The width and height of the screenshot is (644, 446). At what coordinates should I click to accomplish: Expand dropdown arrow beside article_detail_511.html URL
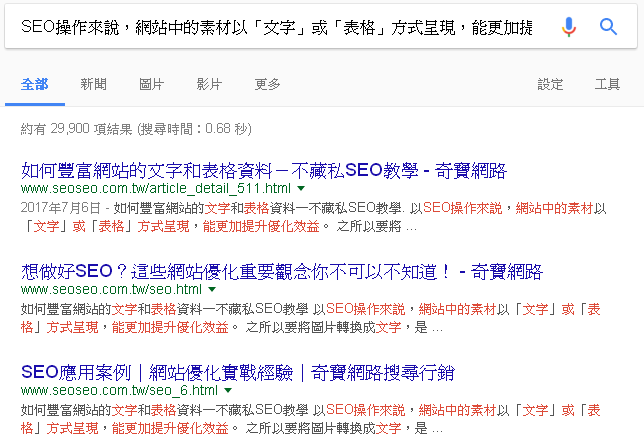[301, 189]
